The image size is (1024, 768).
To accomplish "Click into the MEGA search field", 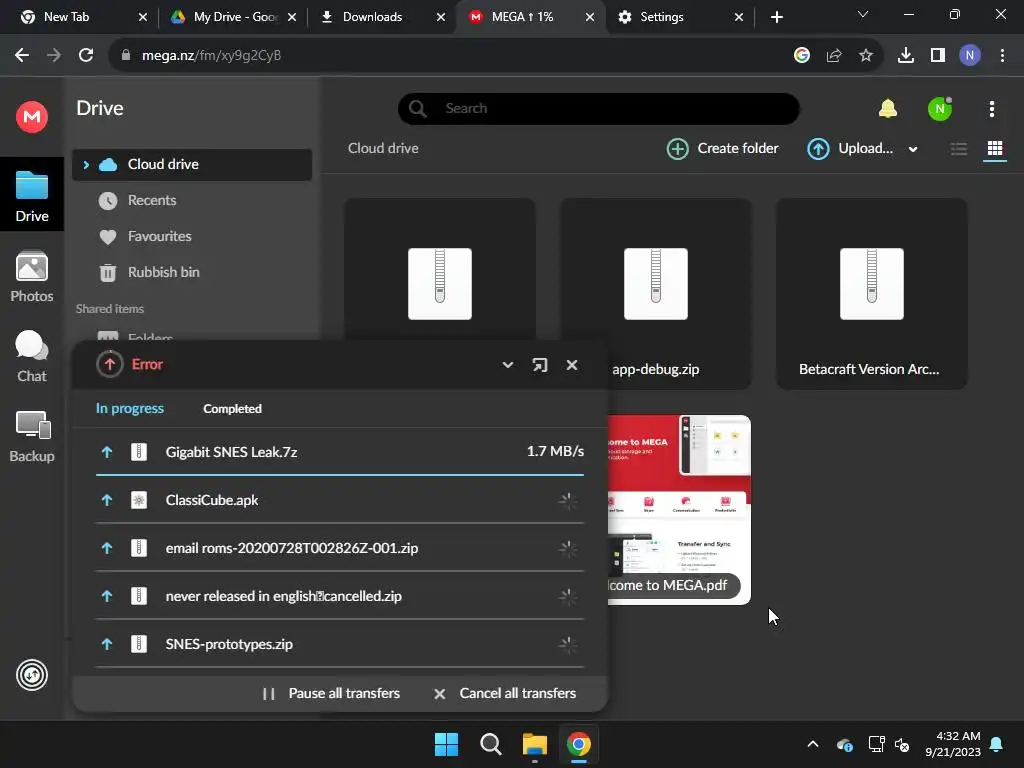I will (599, 108).
